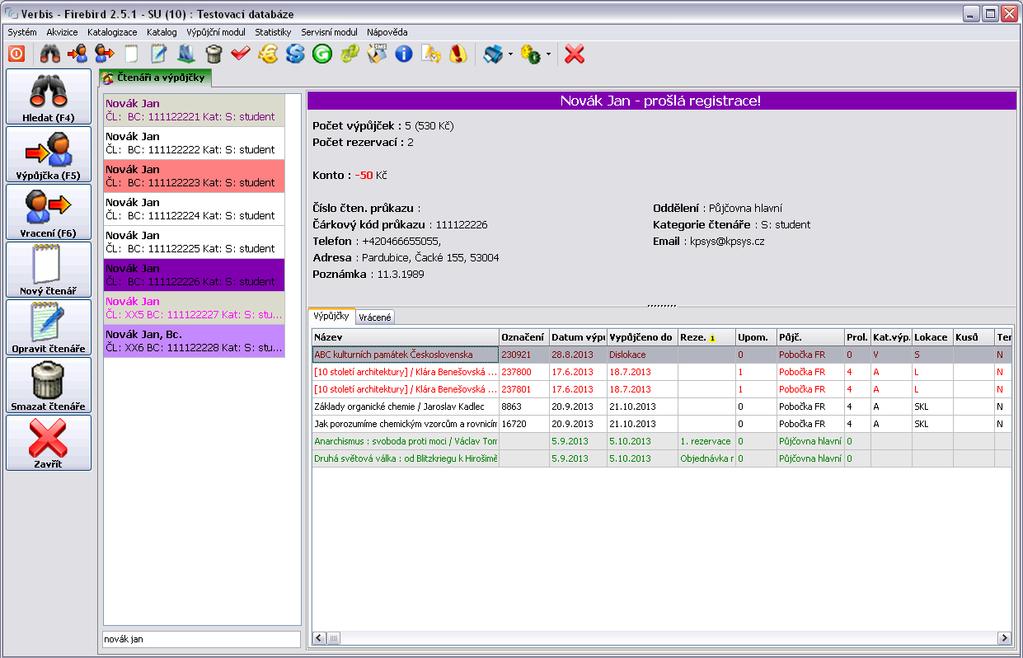Image resolution: width=1023 pixels, height=658 pixels.
Task: Click the blue S coin toolbar icon
Action: coord(295,54)
